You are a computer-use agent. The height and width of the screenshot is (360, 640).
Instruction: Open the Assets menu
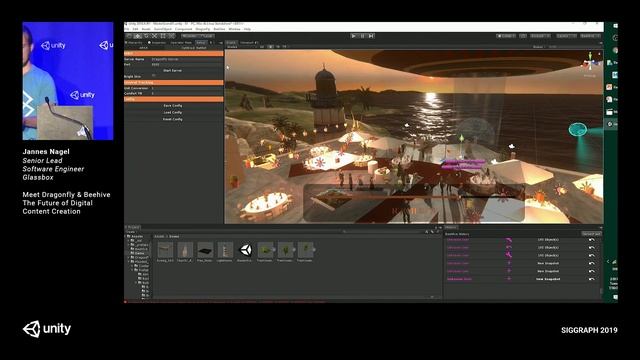[x=146, y=29]
